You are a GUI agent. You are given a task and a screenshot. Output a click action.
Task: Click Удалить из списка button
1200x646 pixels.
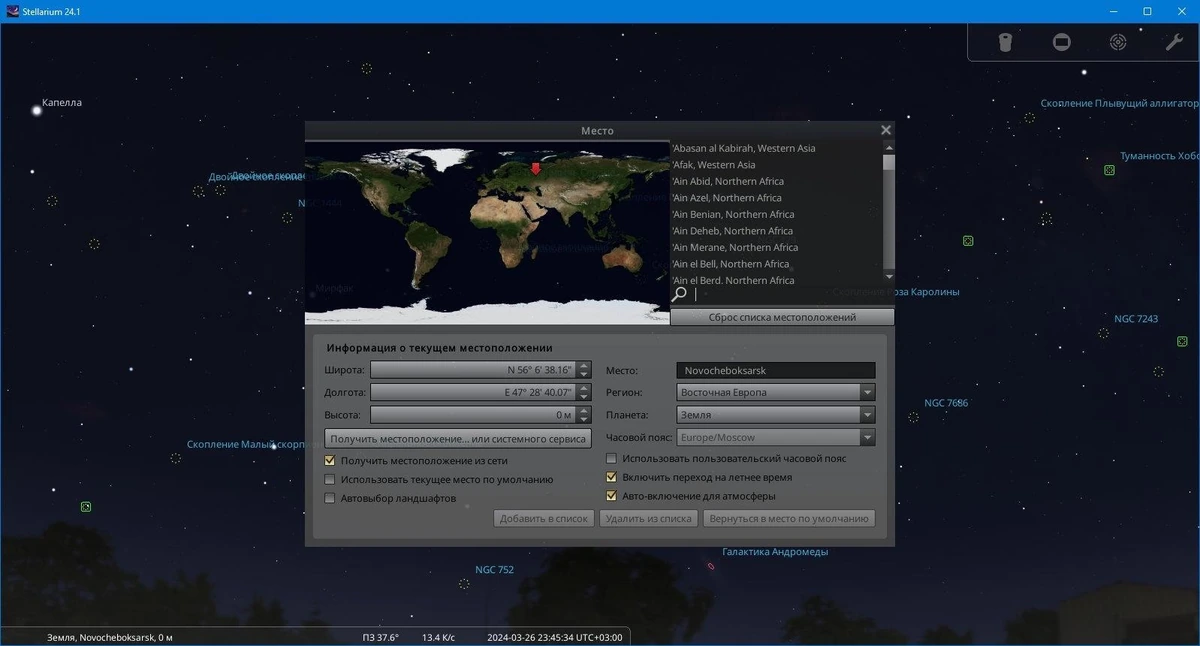coord(648,519)
